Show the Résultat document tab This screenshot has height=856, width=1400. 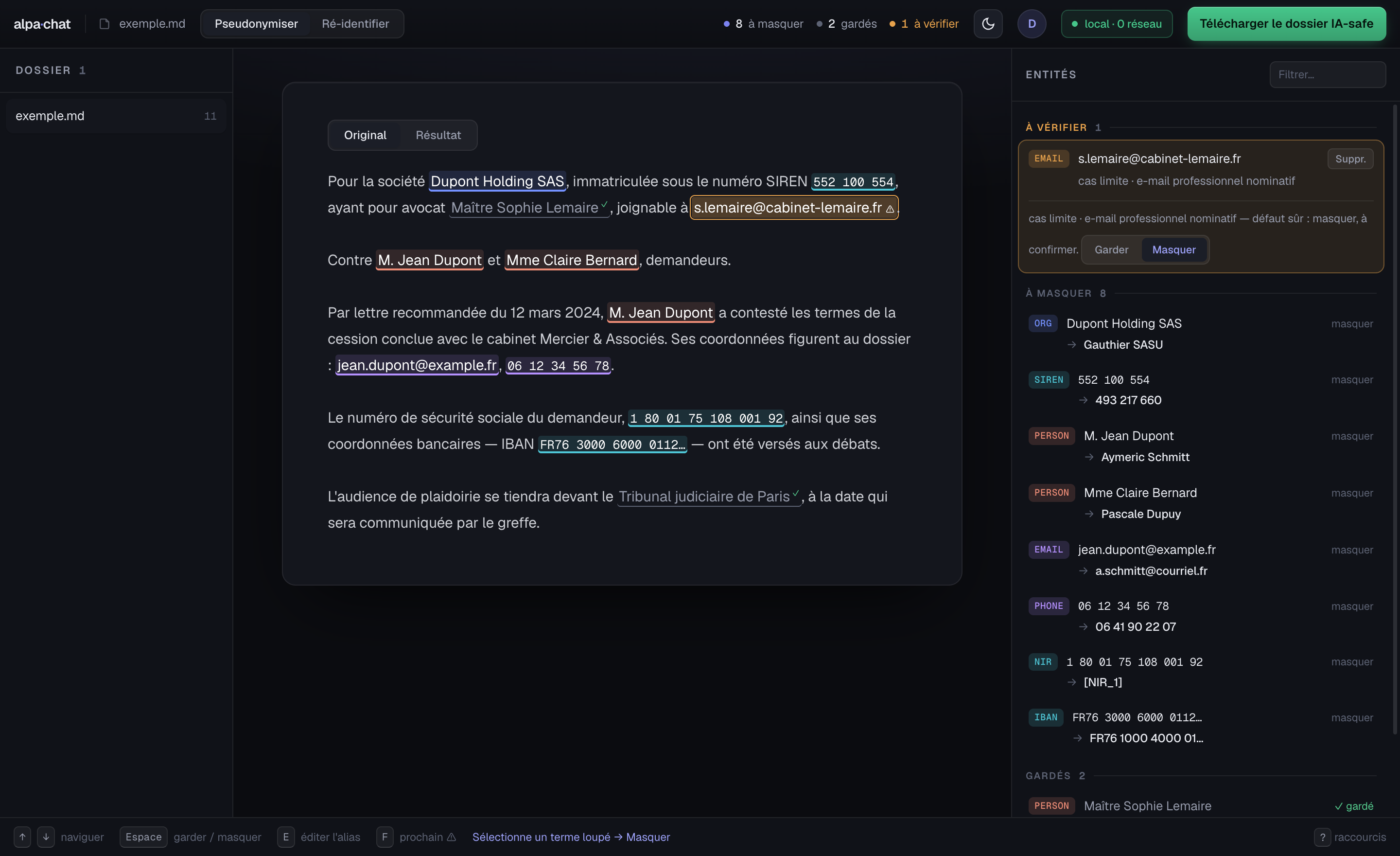(x=438, y=135)
